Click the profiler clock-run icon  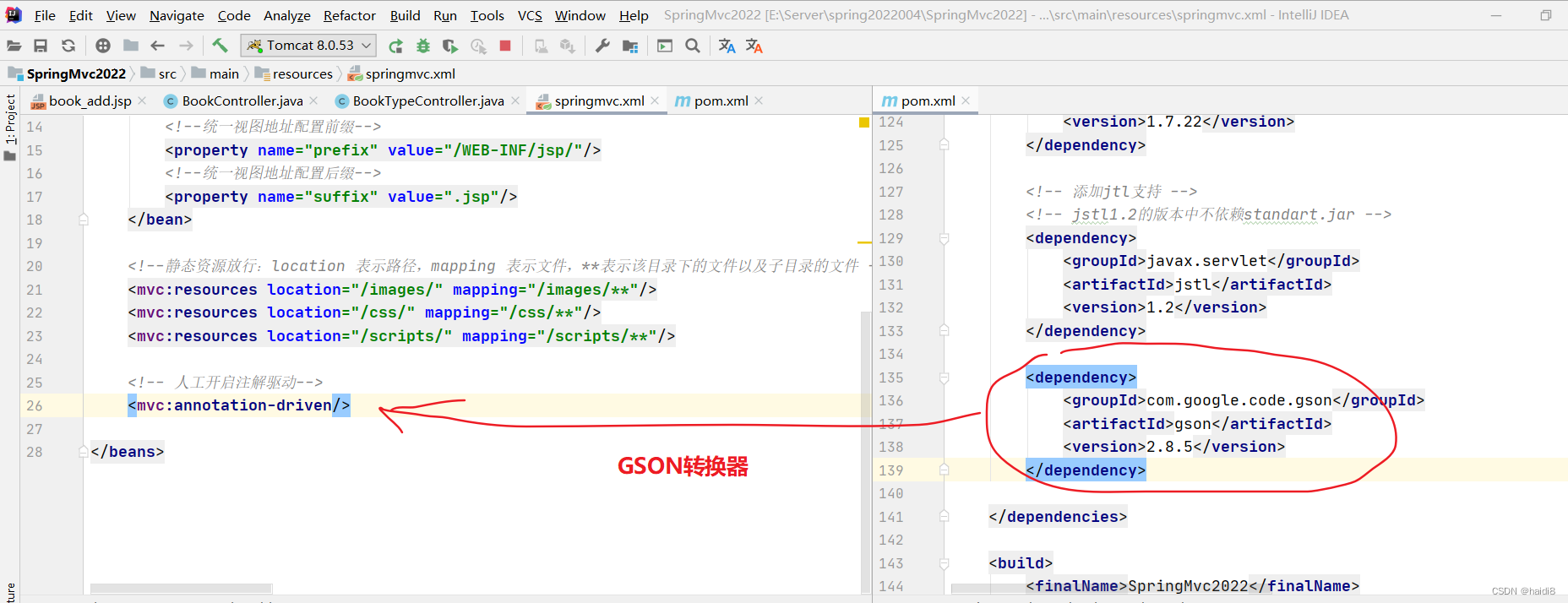[x=478, y=46]
